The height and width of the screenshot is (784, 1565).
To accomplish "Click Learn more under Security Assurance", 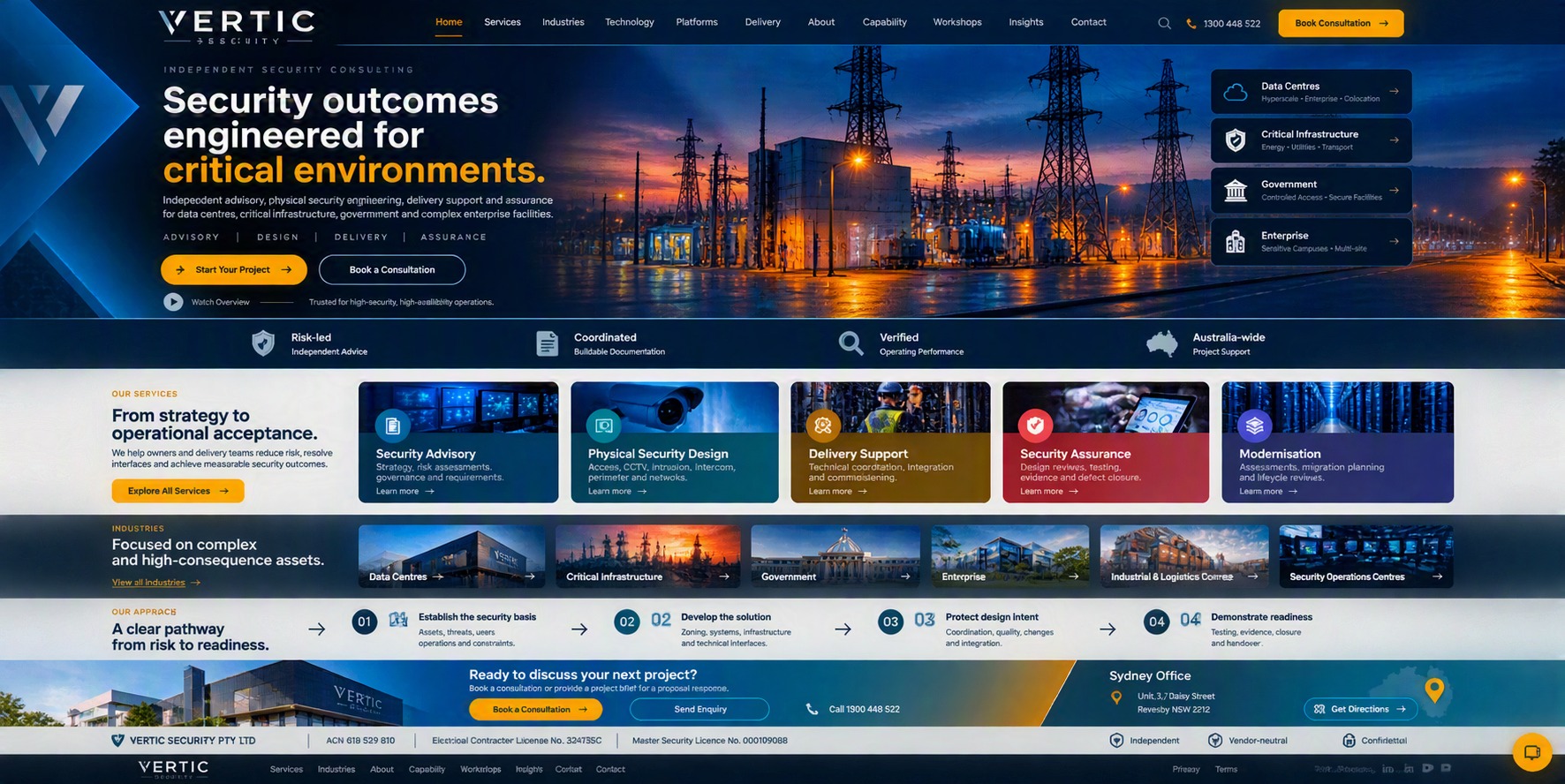I will pos(1049,492).
